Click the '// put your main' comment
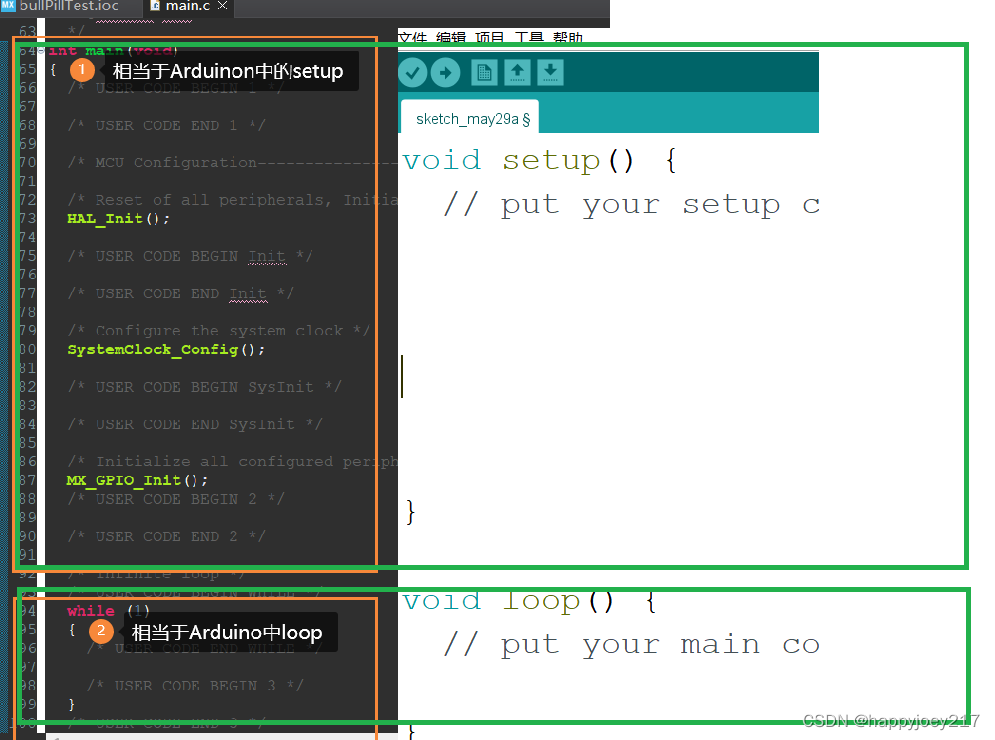This screenshot has height=740, width=995. pyautogui.click(x=631, y=645)
